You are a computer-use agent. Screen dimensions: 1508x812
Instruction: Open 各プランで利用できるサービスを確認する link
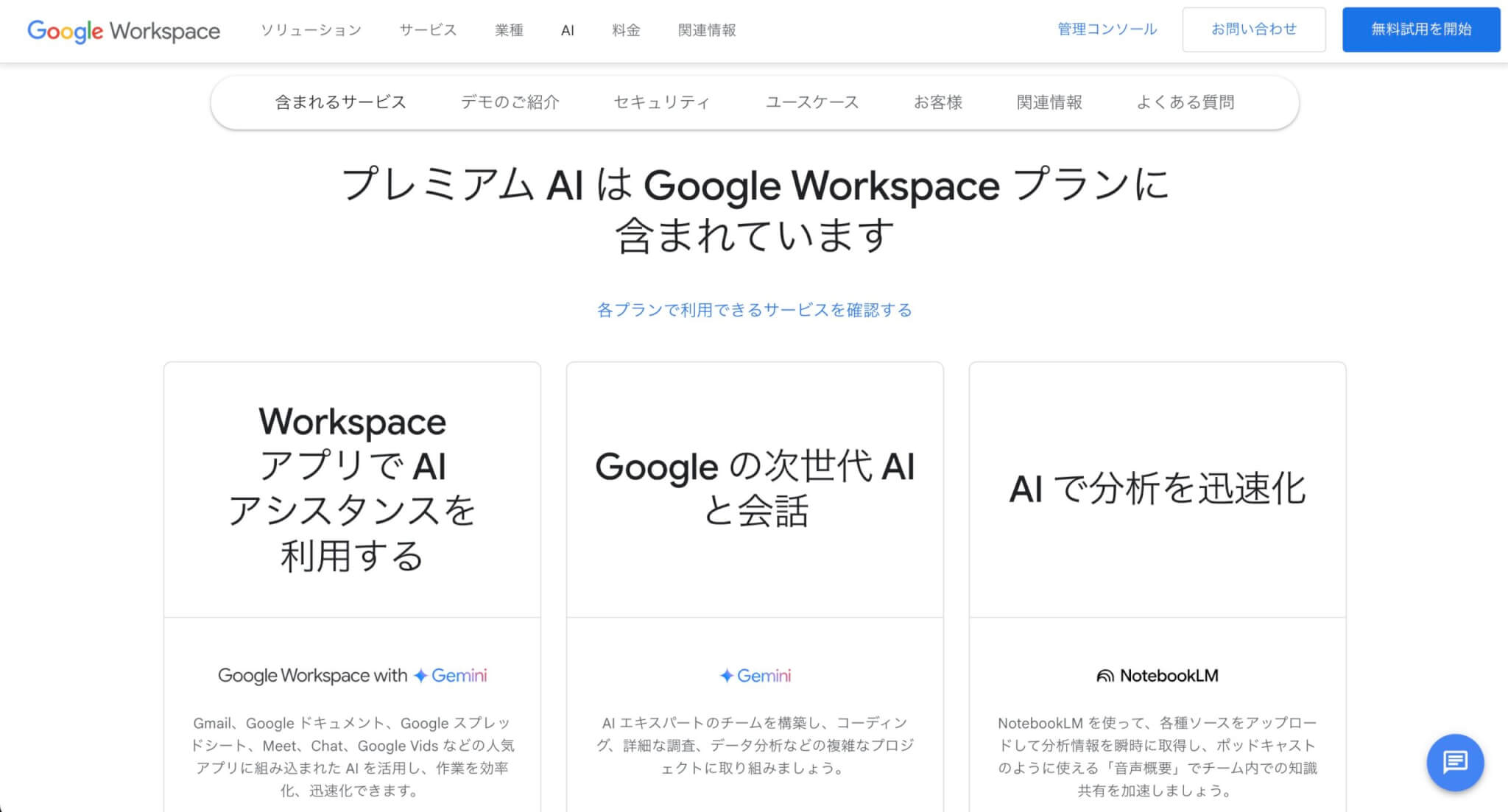(754, 310)
